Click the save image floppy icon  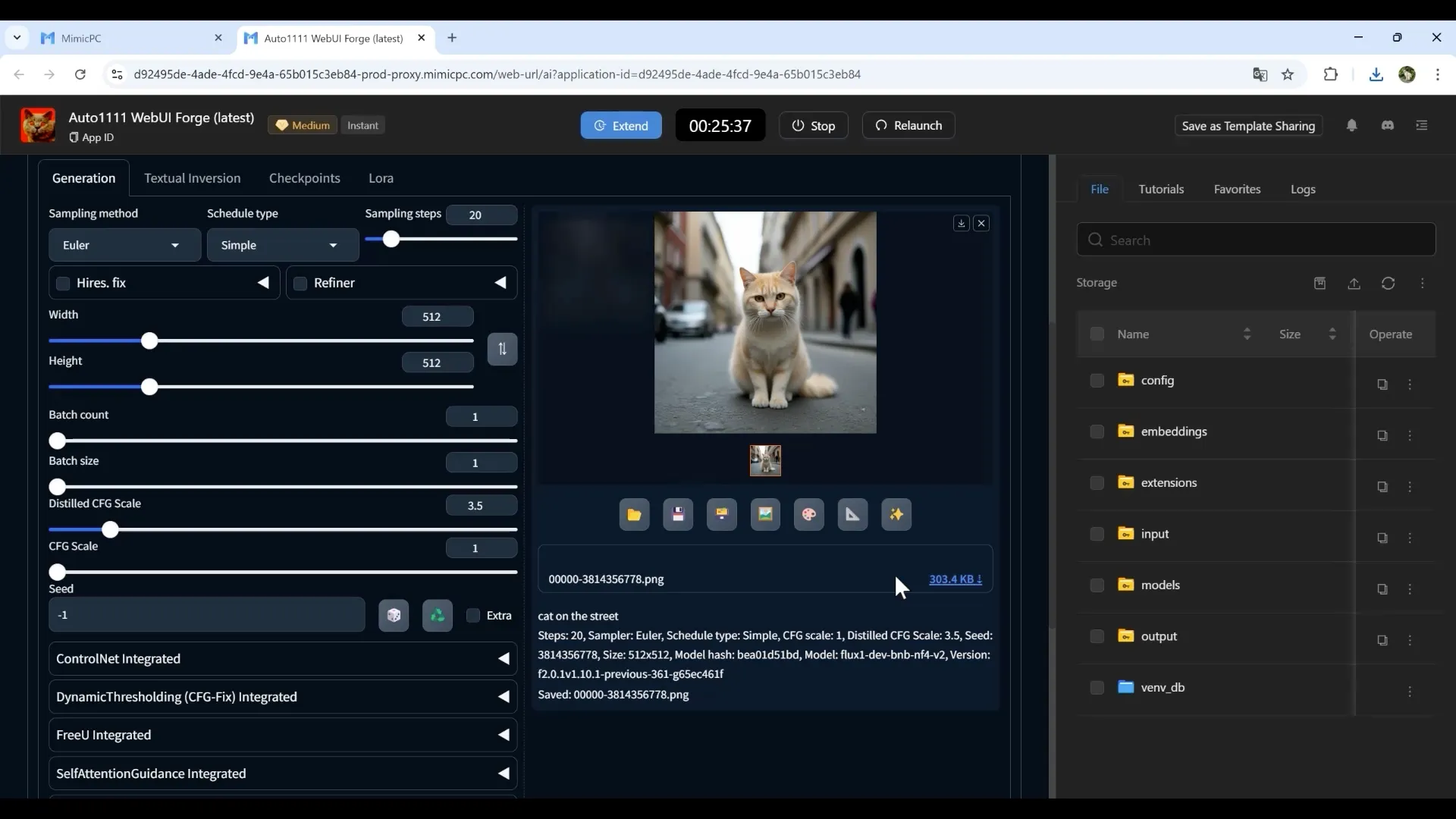pyautogui.click(x=678, y=515)
